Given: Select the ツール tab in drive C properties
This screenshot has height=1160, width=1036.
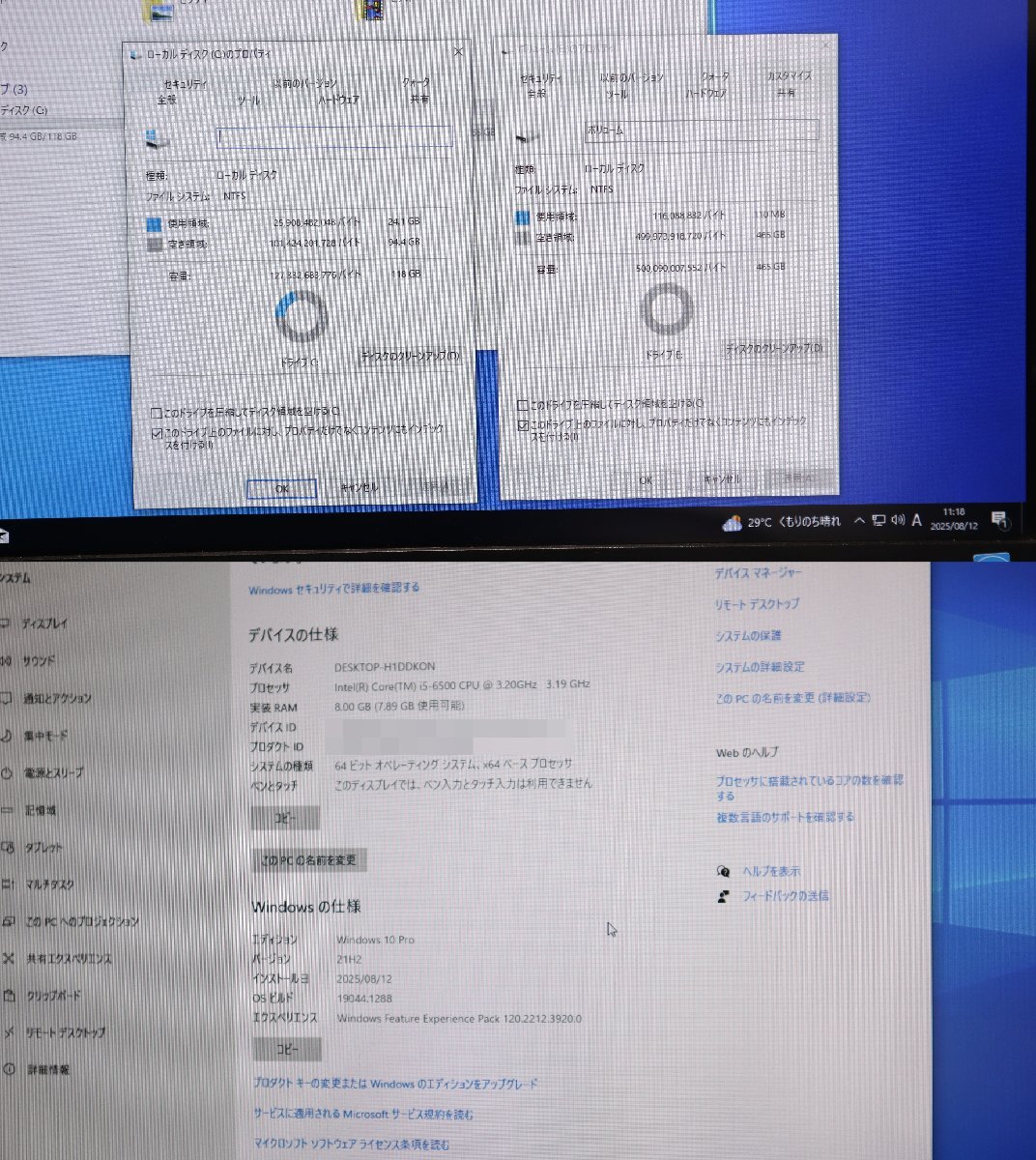Looking at the screenshot, I should click(x=248, y=100).
